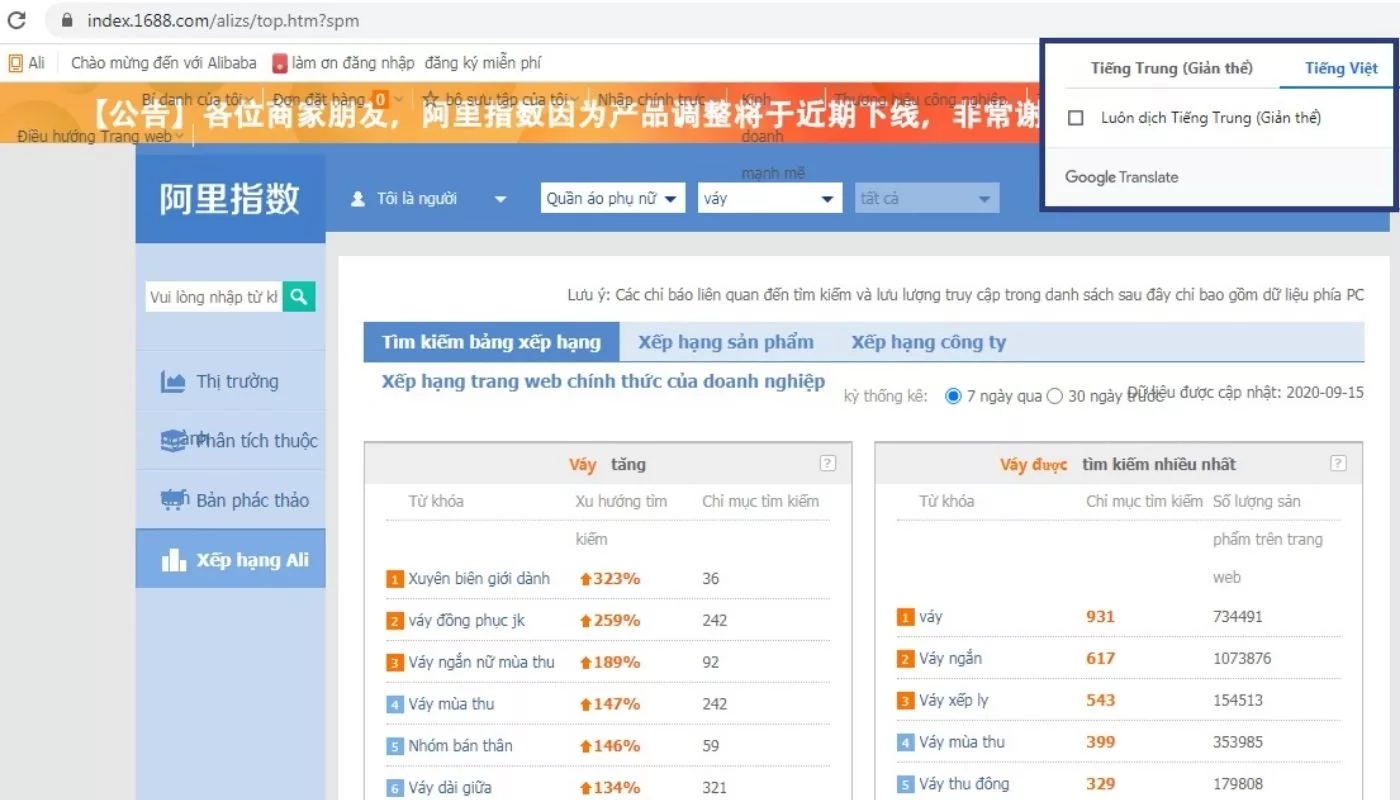The width and height of the screenshot is (1400, 800).
Task: Switch to Tìm kiếm bảng xếp hạng tab
Action: (x=491, y=342)
